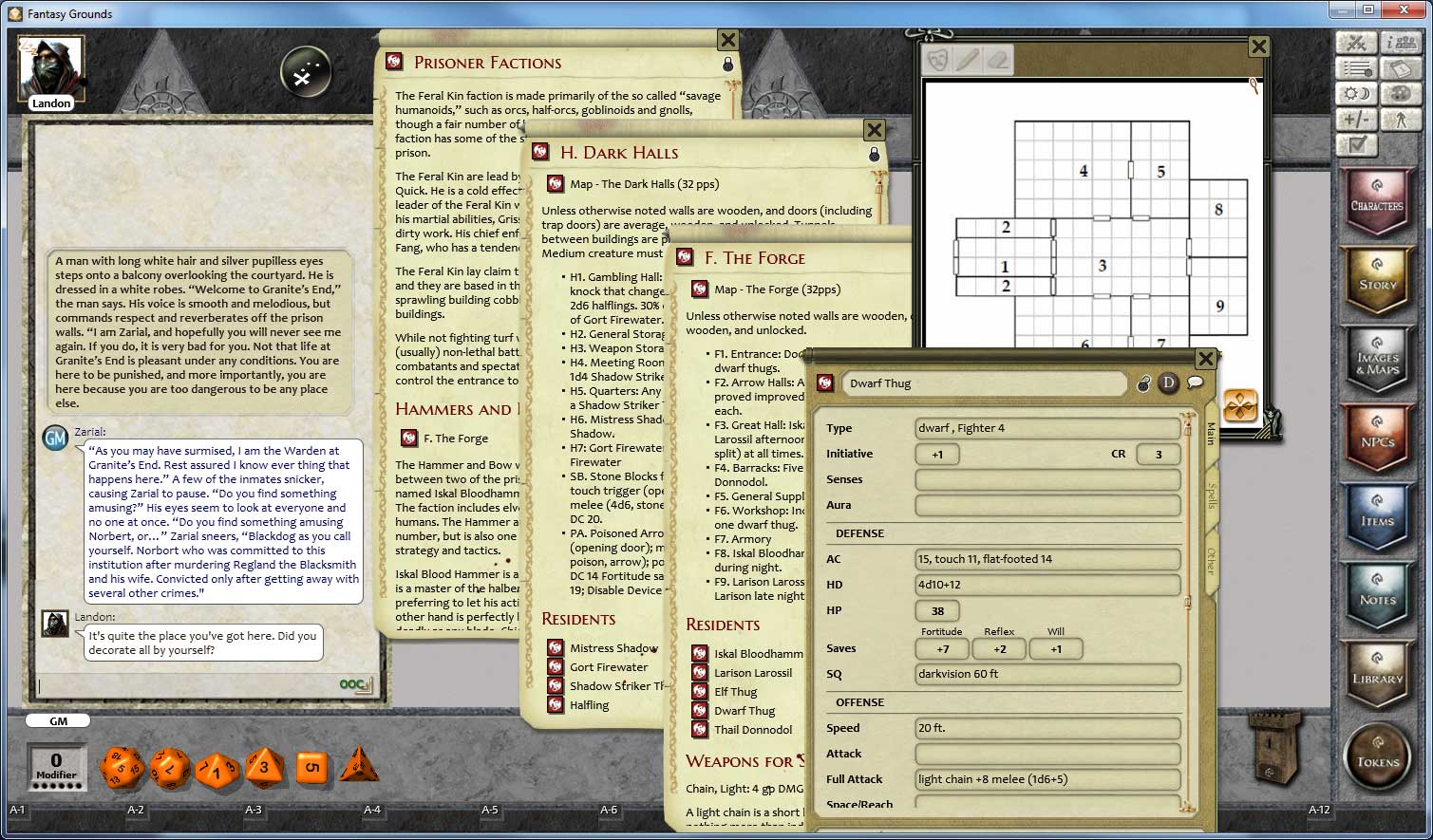Select the mask tool on the map toolbar
The width and height of the screenshot is (1433, 840).
935,60
